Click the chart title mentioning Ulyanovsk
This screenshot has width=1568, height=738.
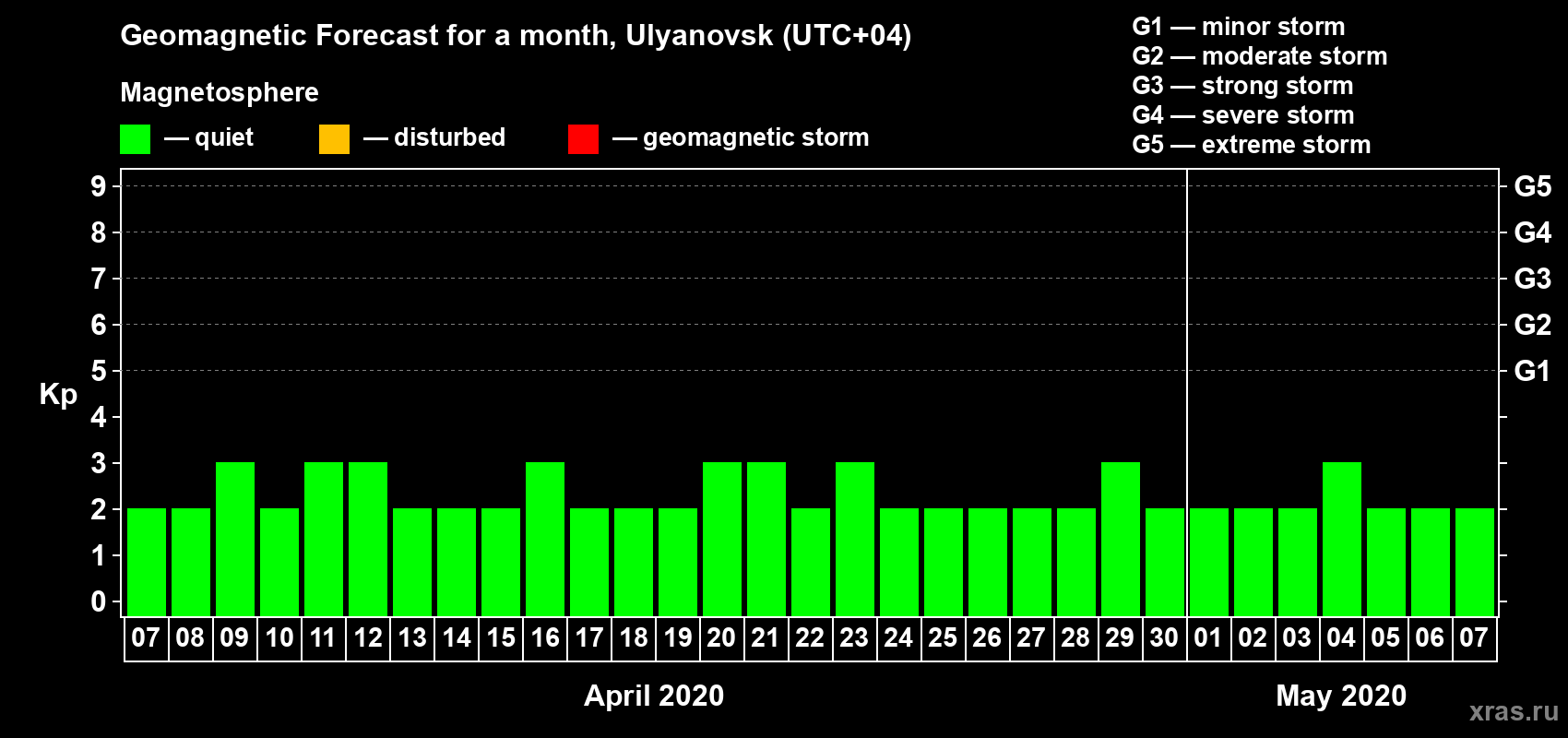[516, 36]
